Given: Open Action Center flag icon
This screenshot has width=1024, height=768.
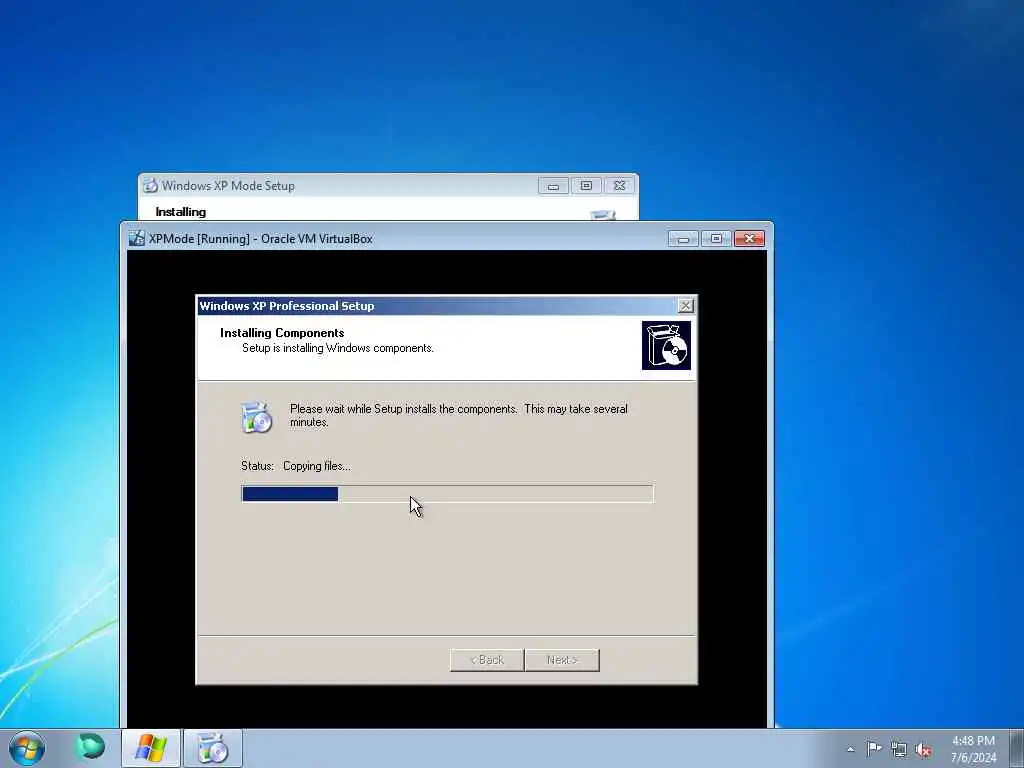Looking at the screenshot, I should click(874, 748).
